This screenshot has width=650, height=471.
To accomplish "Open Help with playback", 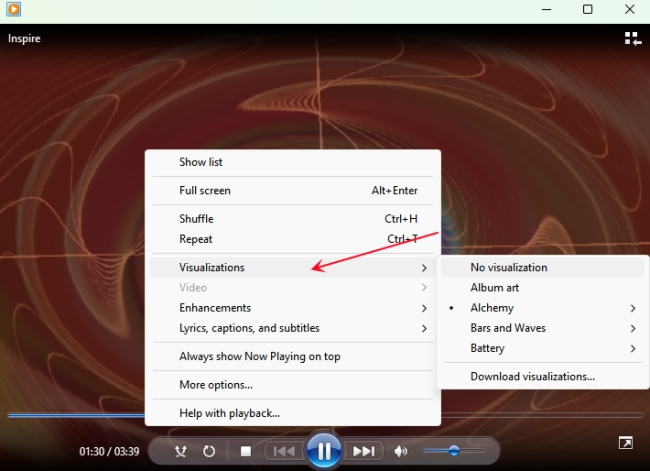I will point(293,413).
